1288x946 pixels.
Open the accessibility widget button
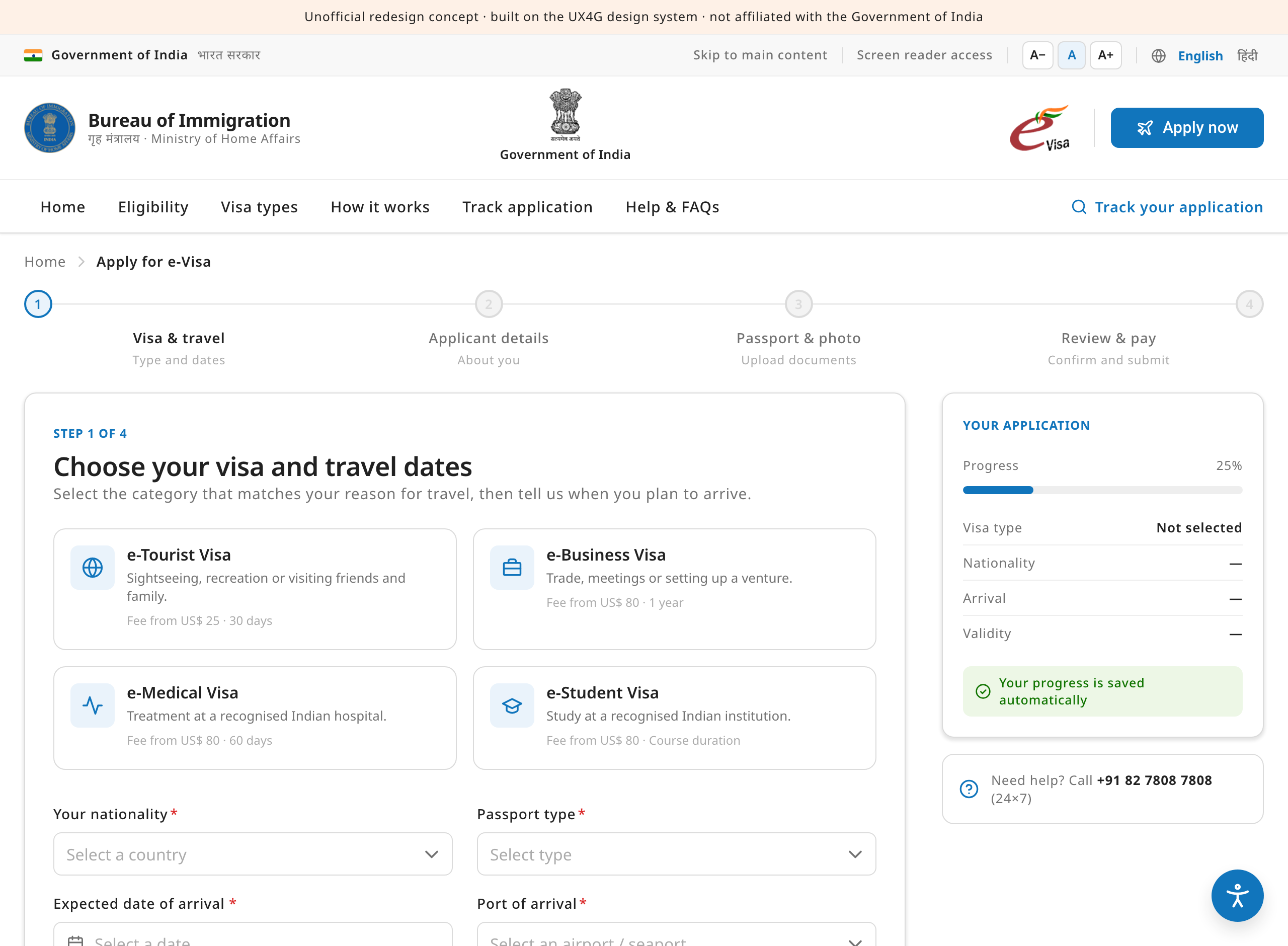pos(1237,896)
